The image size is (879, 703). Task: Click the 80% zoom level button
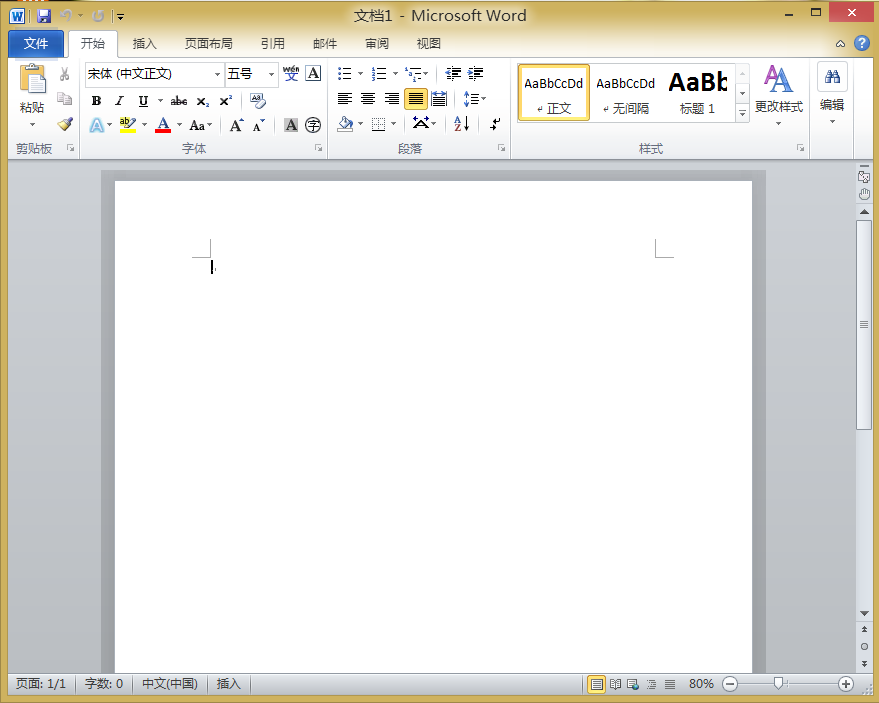(x=701, y=684)
